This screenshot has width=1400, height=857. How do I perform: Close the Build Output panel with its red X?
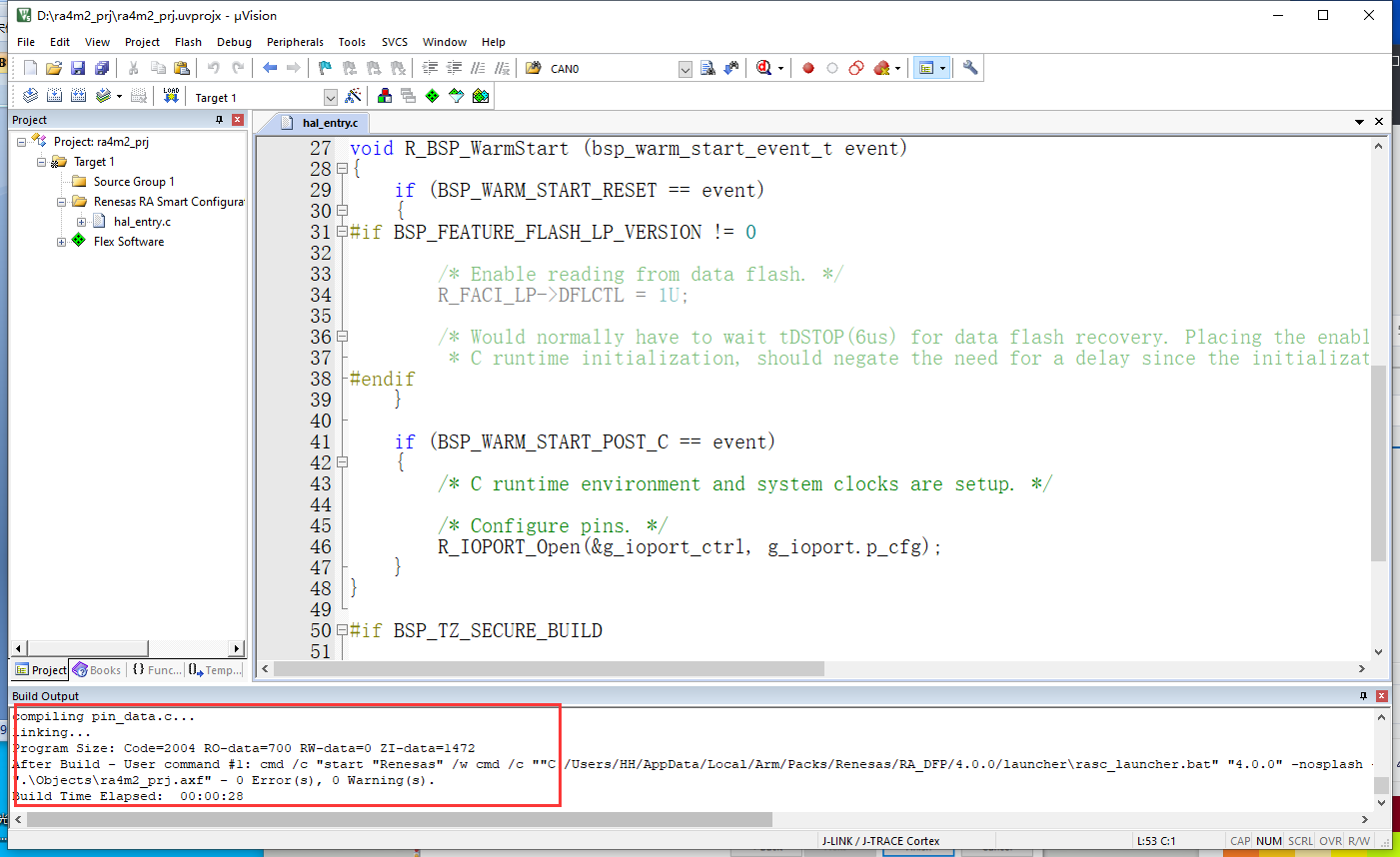tap(1382, 695)
